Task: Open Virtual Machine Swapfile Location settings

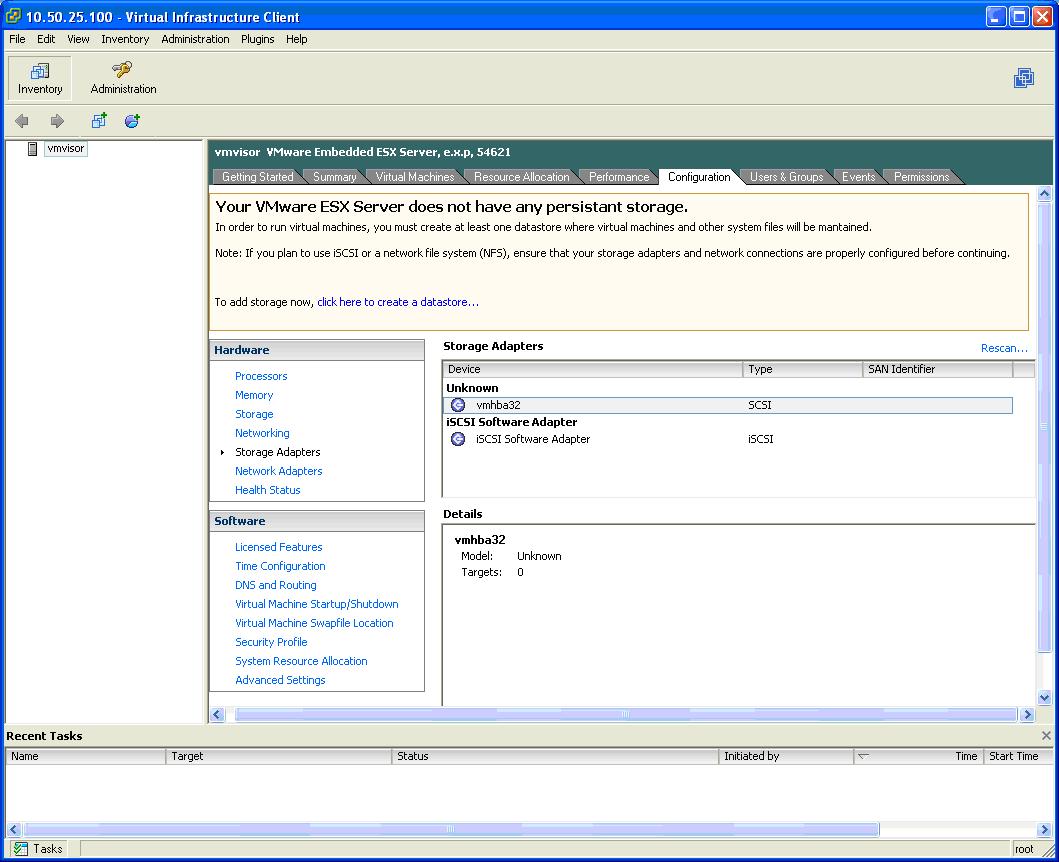Action: (x=314, y=623)
